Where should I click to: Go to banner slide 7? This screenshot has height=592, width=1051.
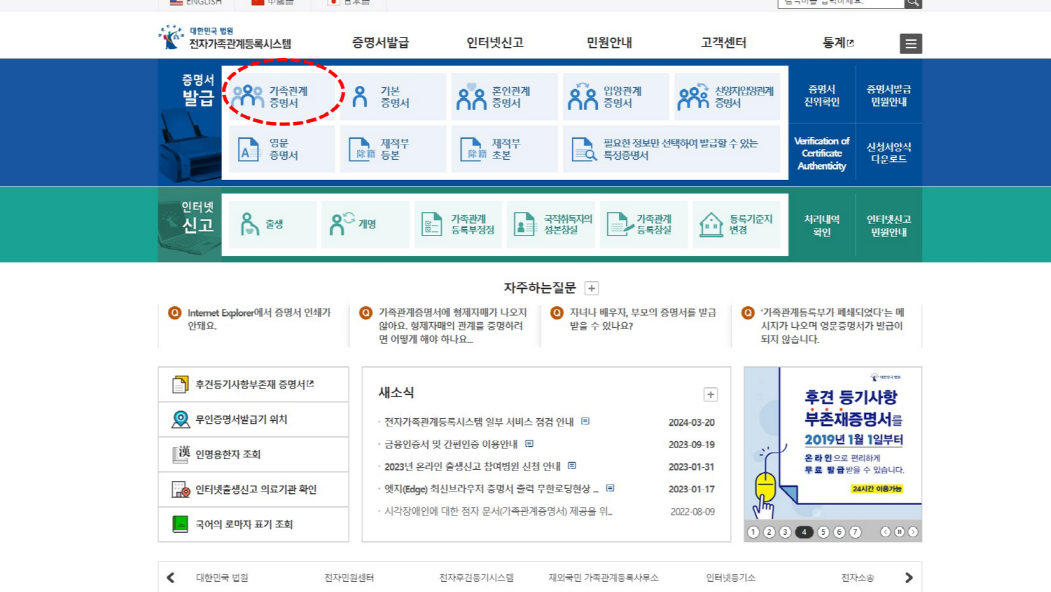click(855, 532)
